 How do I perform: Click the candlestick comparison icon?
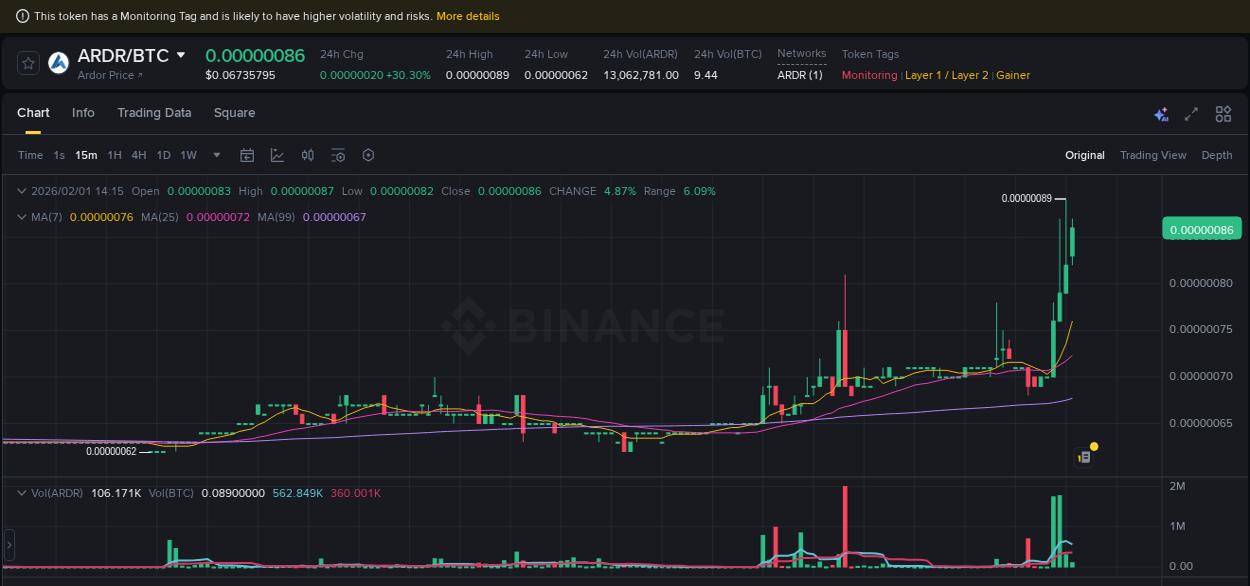tap(307, 155)
